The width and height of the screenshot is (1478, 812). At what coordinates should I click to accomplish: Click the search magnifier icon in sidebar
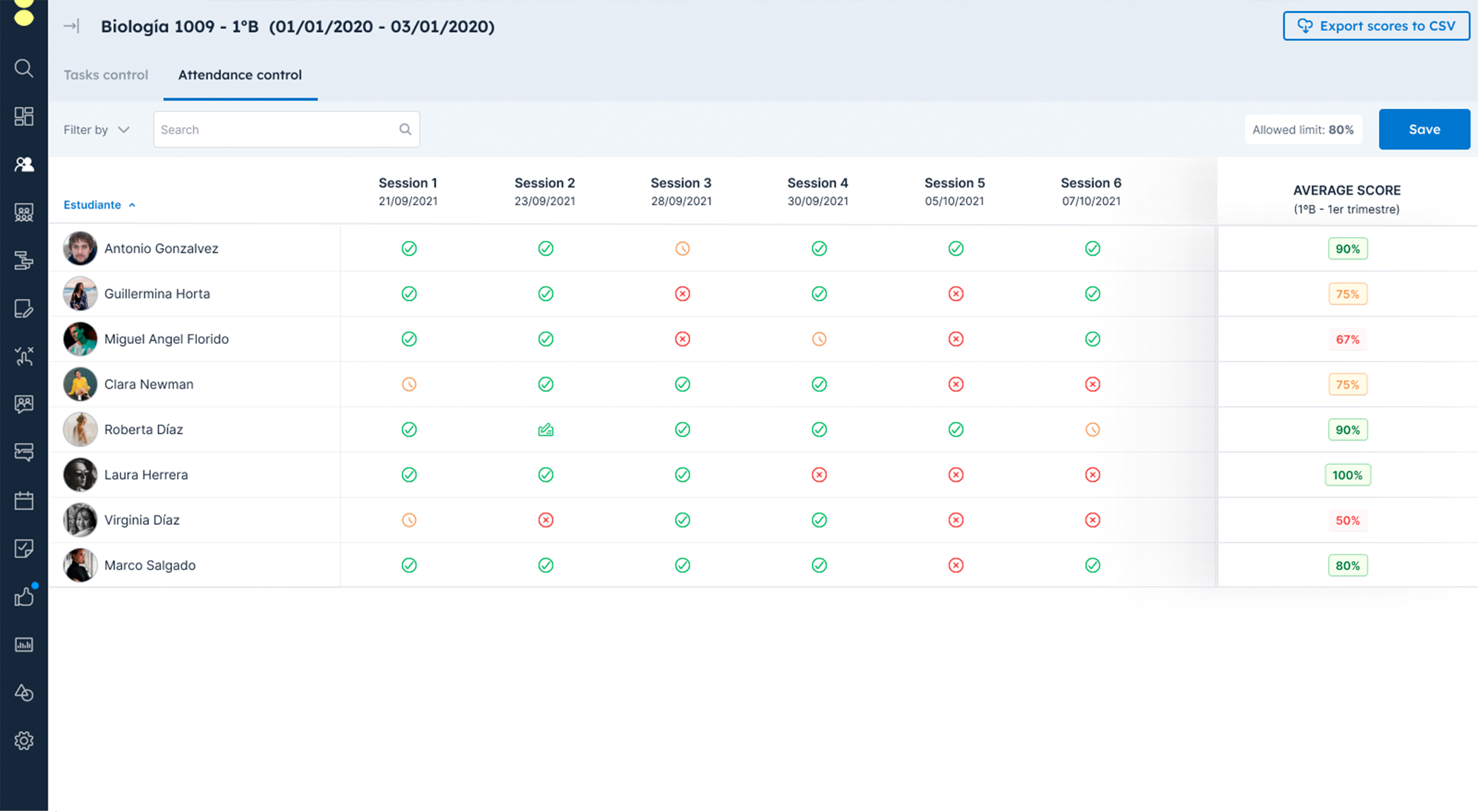click(x=23, y=68)
